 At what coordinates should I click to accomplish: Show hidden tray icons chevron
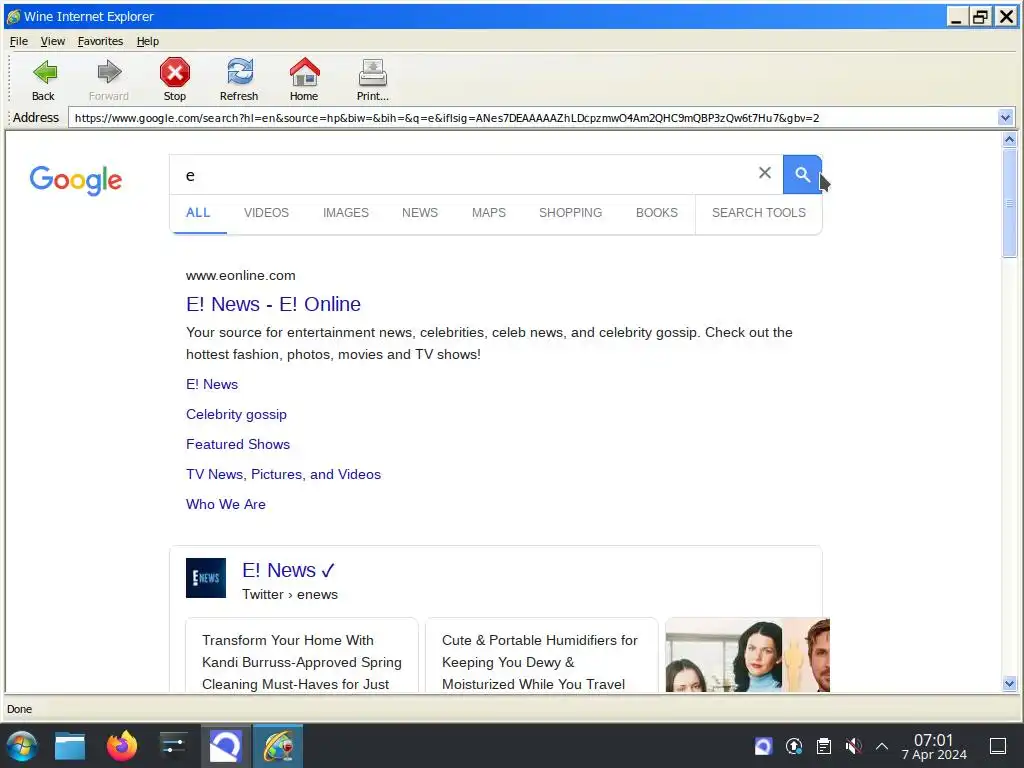click(x=882, y=746)
